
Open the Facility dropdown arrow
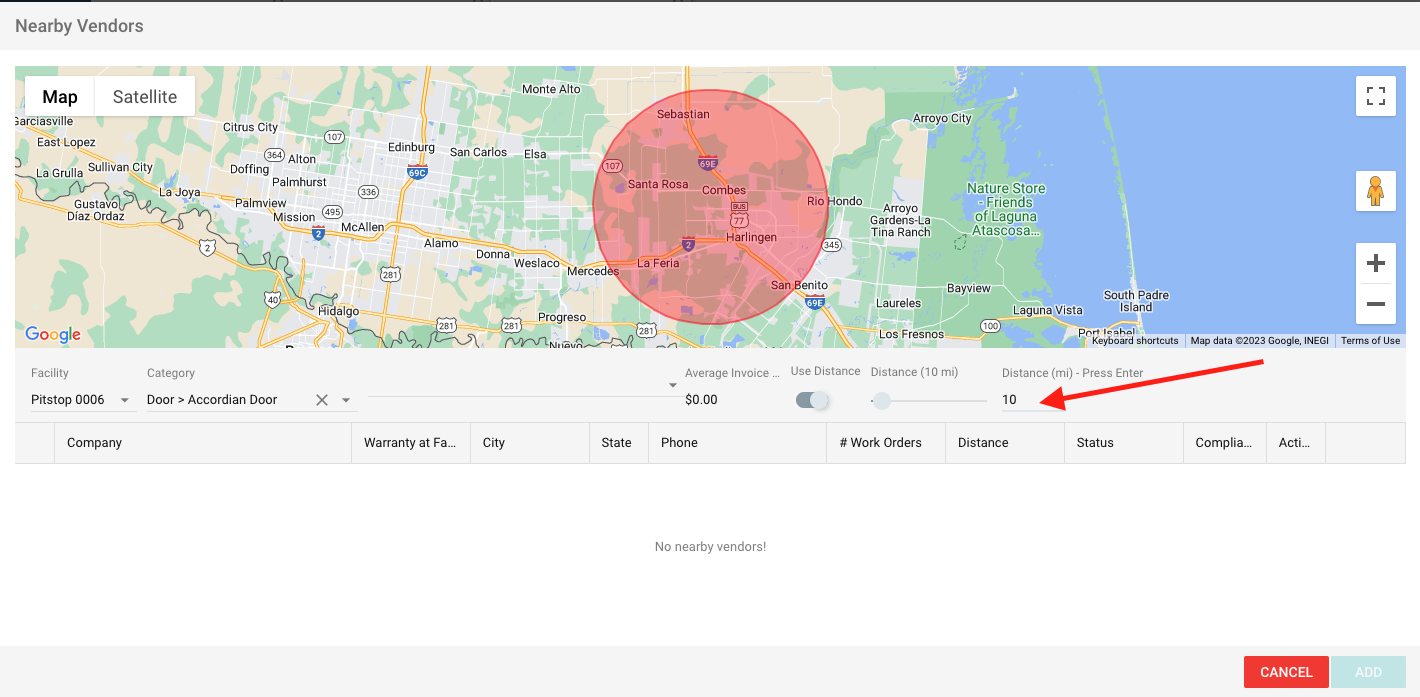(125, 400)
